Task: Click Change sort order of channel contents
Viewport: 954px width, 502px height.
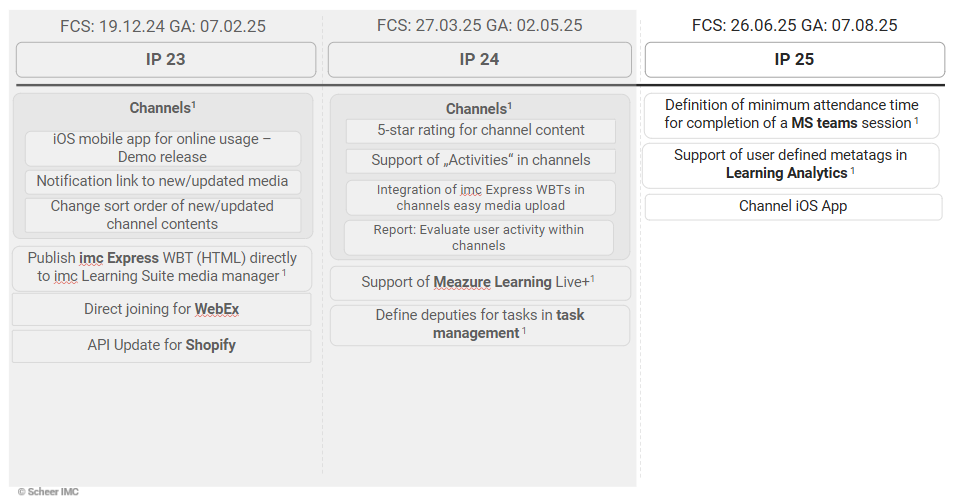Action: click(162, 215)
